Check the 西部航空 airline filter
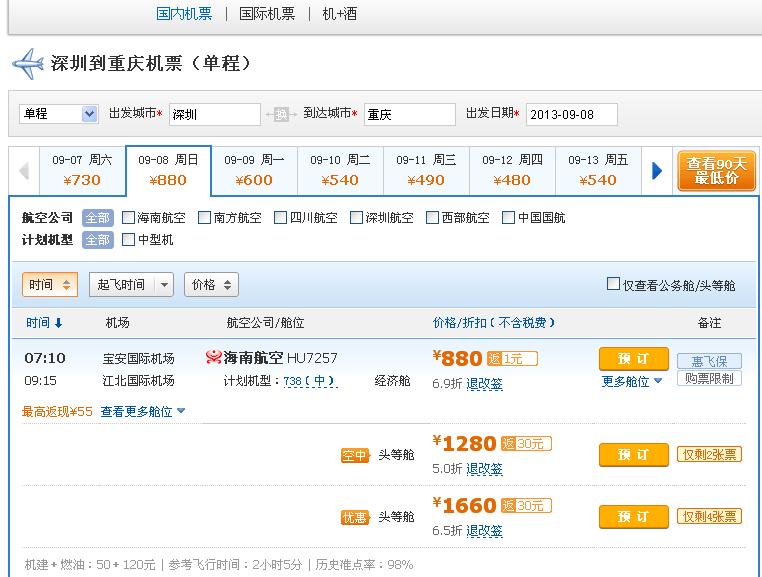Image resolution: width=762 pixels, height=577 pixels. pos(433,217)
